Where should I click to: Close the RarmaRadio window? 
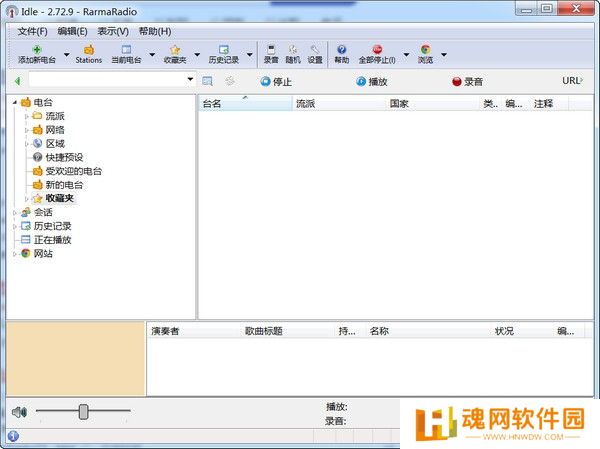tap(576, 9)
